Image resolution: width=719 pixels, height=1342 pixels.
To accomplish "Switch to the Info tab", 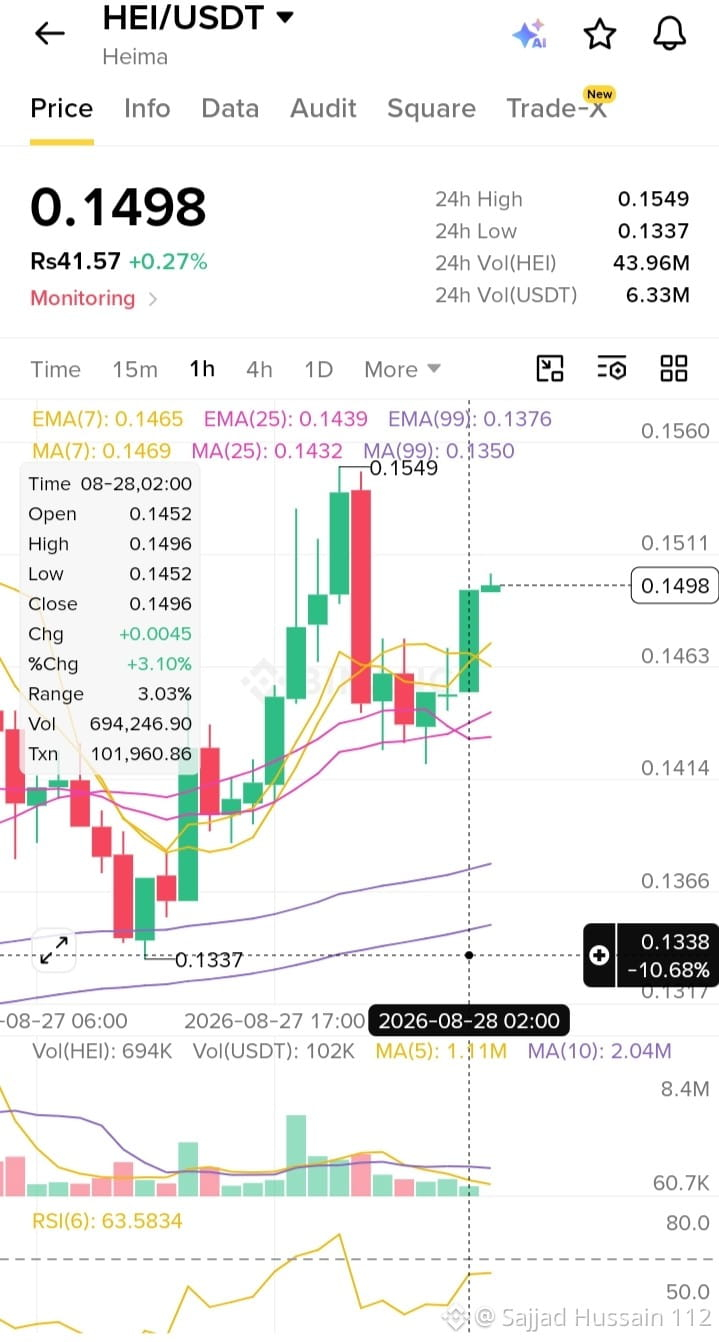I will click(147, 108).
